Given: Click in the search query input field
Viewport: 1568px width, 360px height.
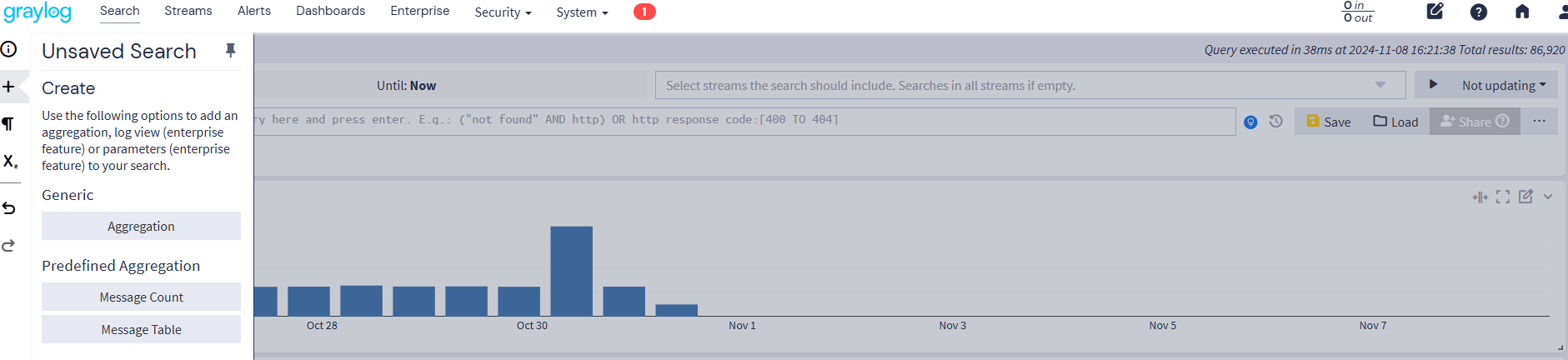Looking at the screenshot, I should 742,121.
